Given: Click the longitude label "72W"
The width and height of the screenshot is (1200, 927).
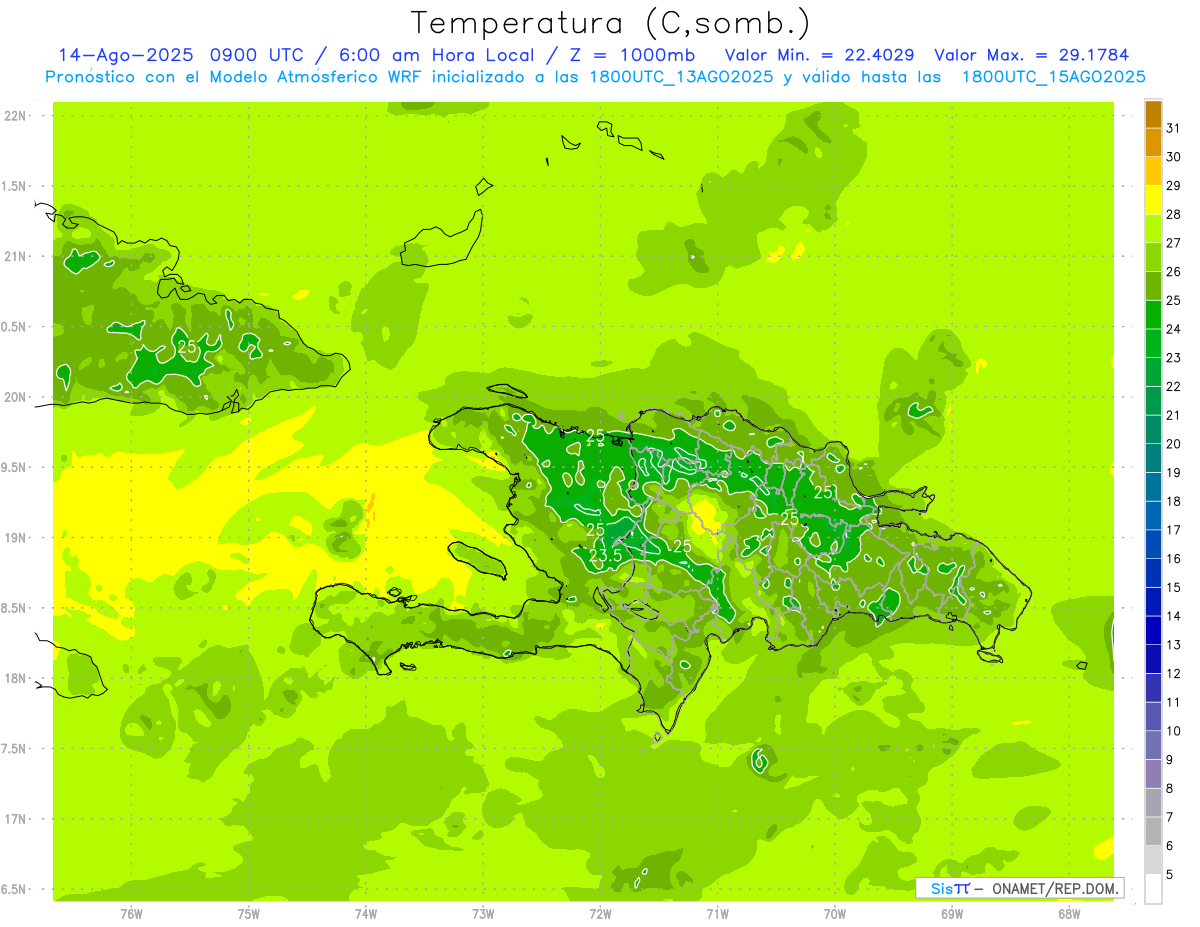Looking at the screenshot, I should [x=600, y=913].
